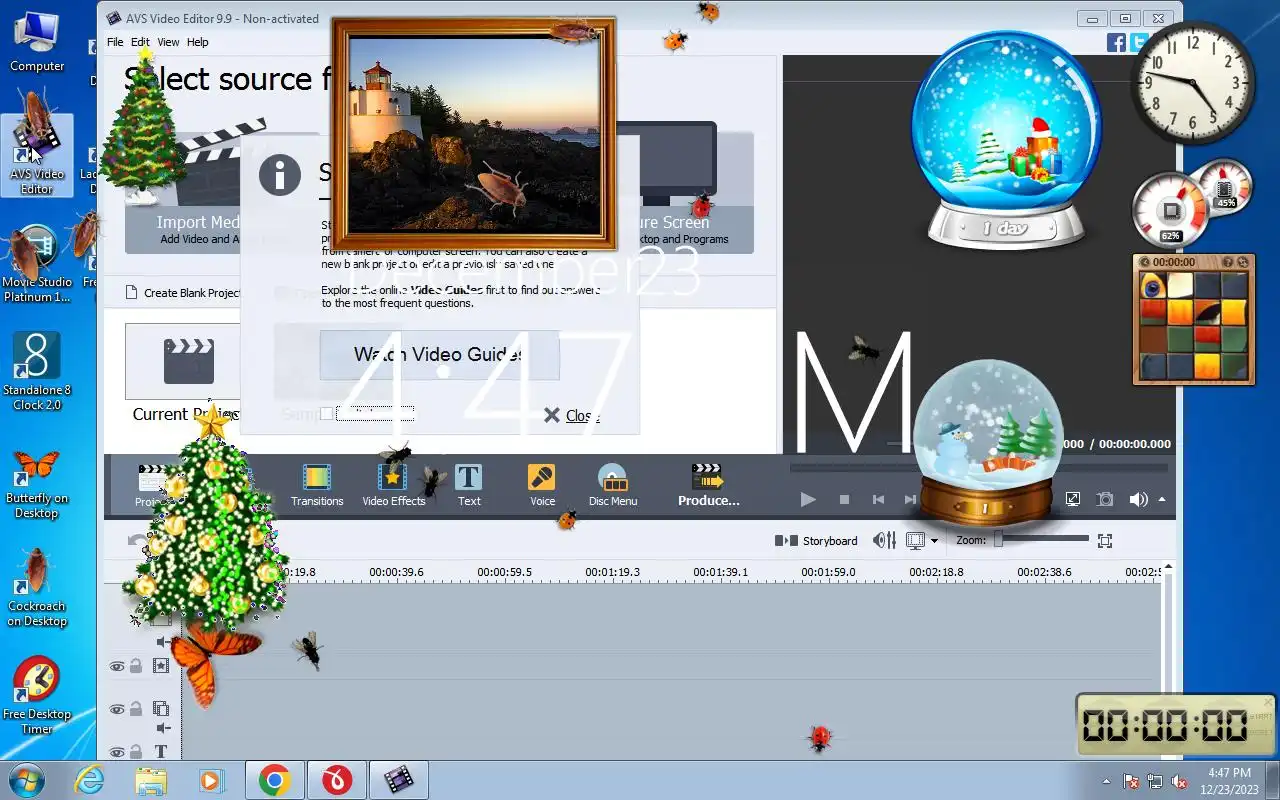The height and width of the screenshot is (800, 1280).
Task: Stop the preview playback
Action: pos(844,499)
